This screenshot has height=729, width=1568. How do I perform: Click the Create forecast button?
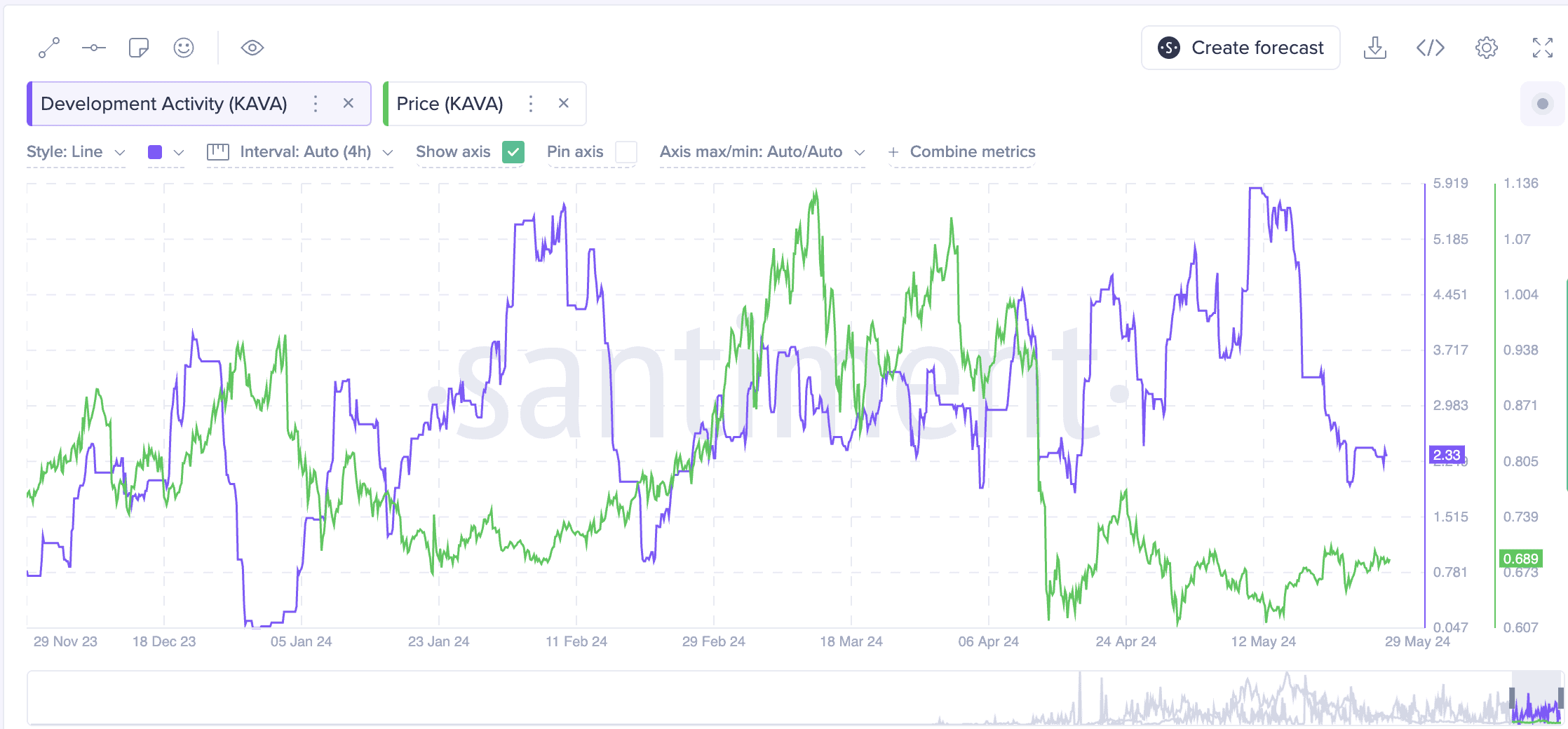pos(1241,48)
